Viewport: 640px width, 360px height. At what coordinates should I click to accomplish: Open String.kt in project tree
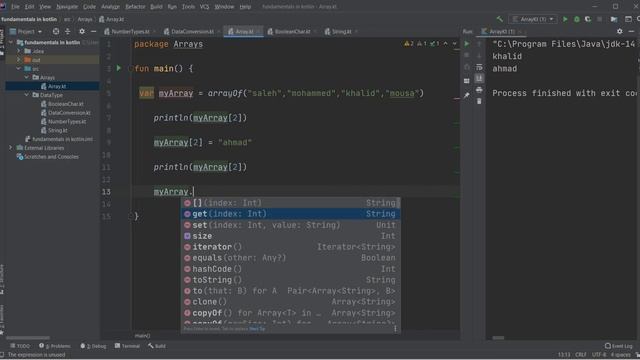pos(54,130)
